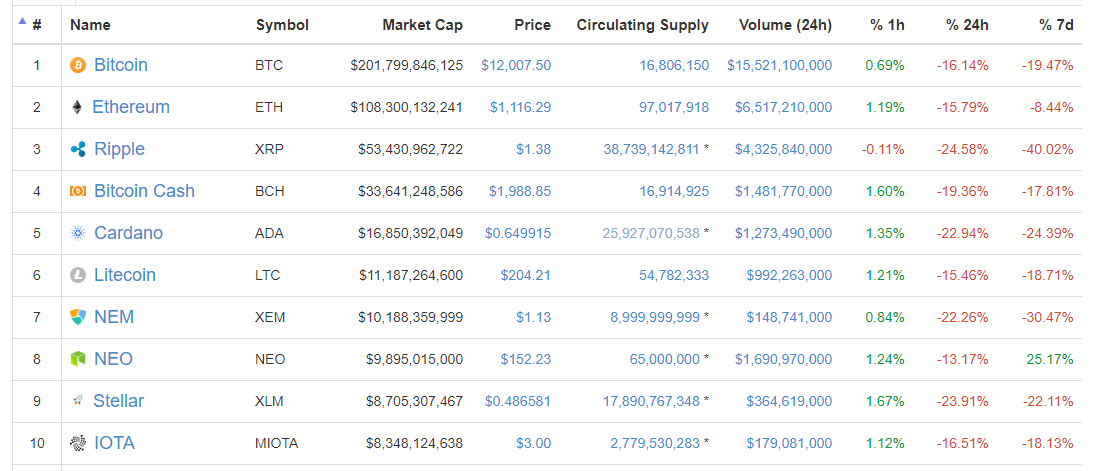Click IOTA price $3.00
Screen dimensions: 1110x471
(x=533, y=443)
